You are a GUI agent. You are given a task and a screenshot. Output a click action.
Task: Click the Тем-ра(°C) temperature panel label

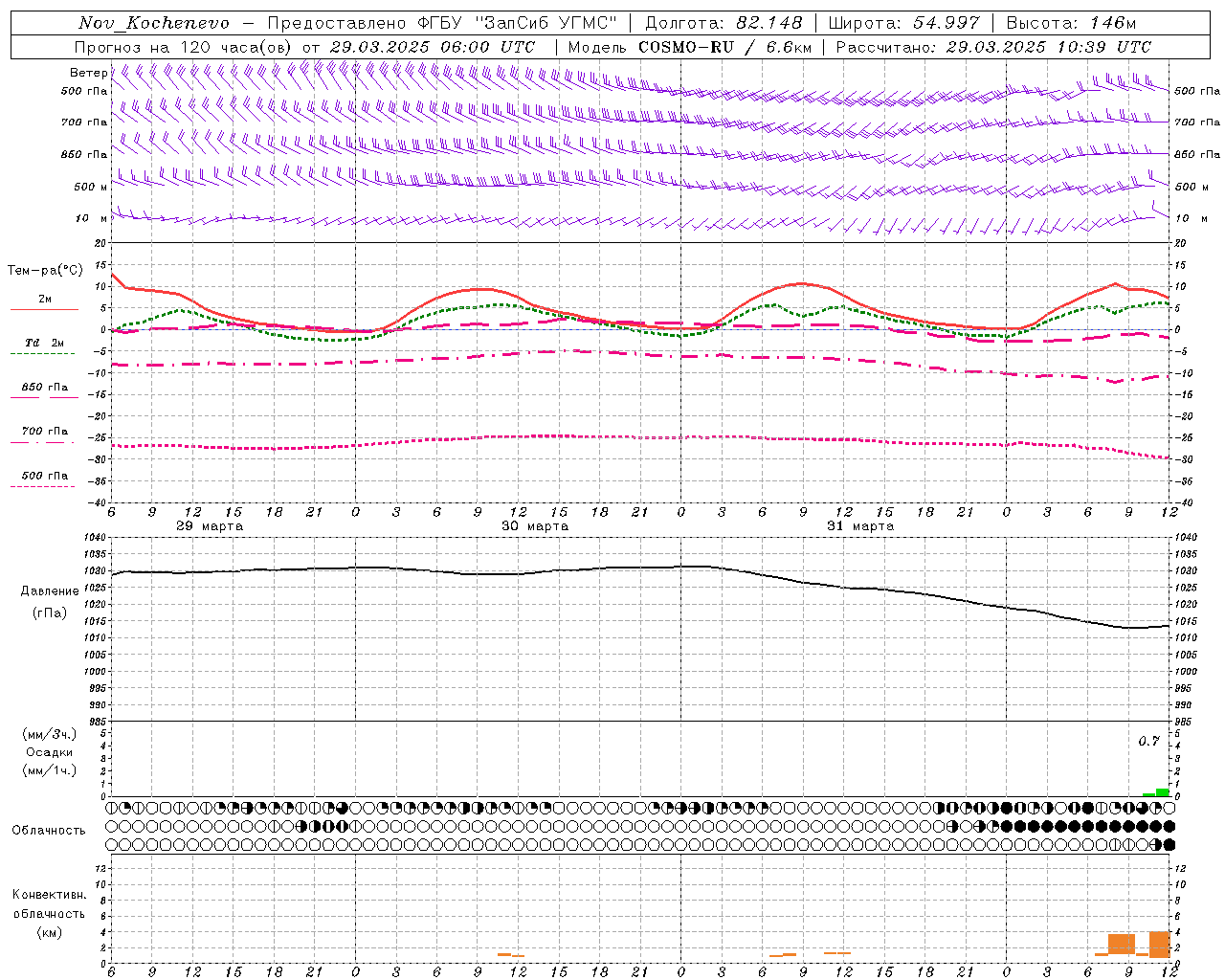point(45,271)
